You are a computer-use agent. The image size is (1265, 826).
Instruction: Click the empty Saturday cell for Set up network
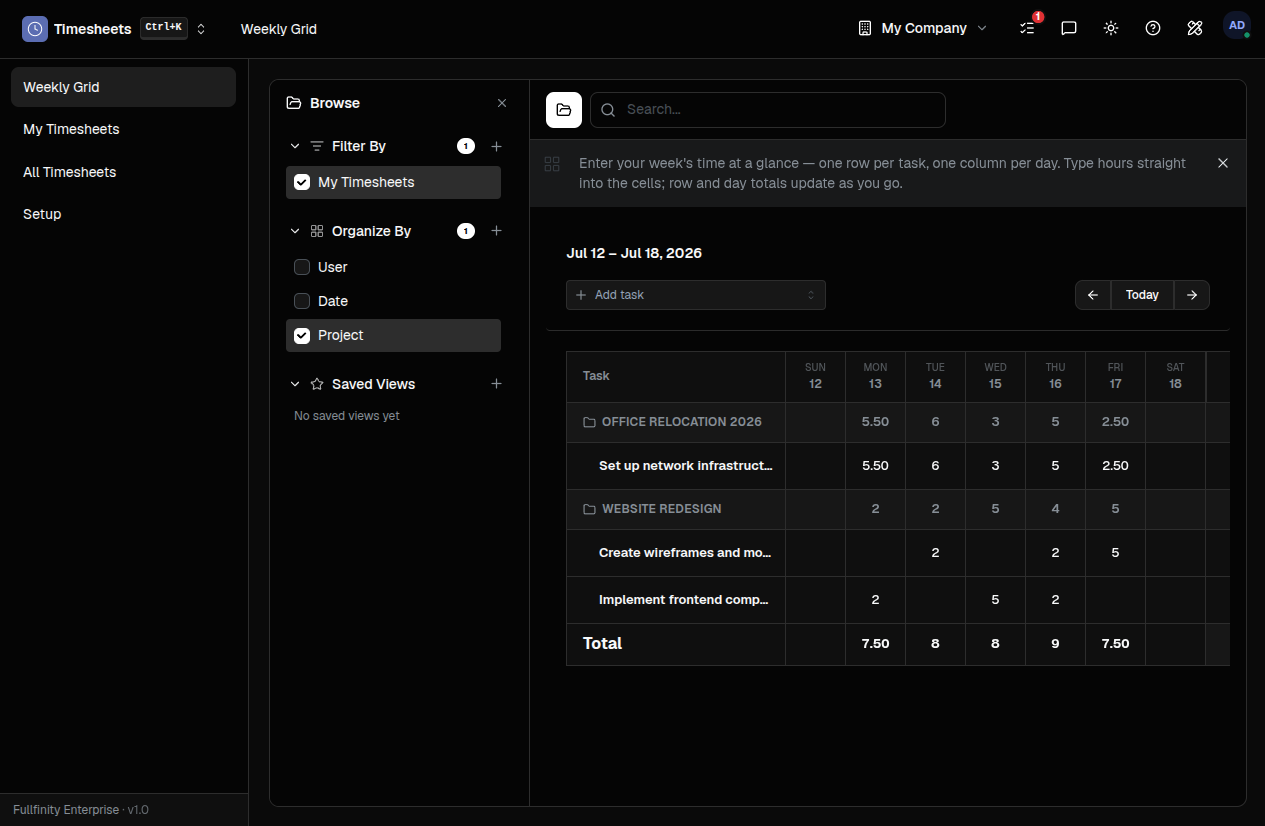[x=1175, y=466]
